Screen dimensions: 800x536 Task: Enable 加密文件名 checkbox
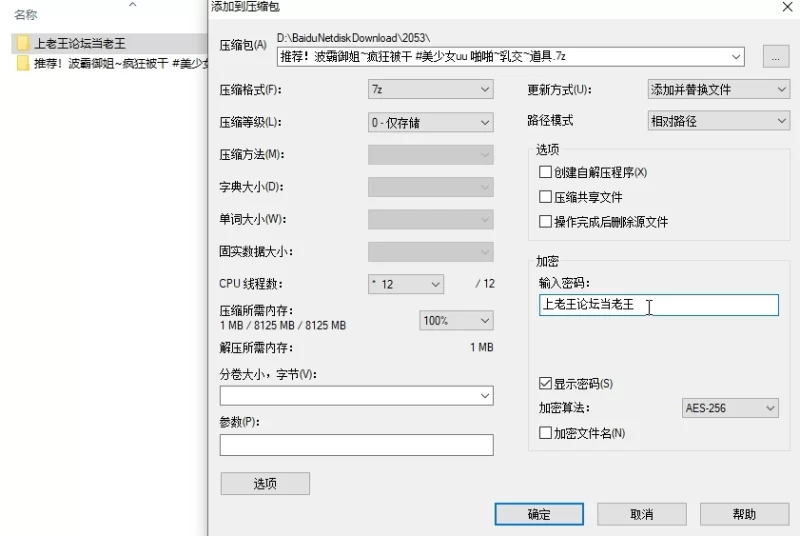coord(545,433)
